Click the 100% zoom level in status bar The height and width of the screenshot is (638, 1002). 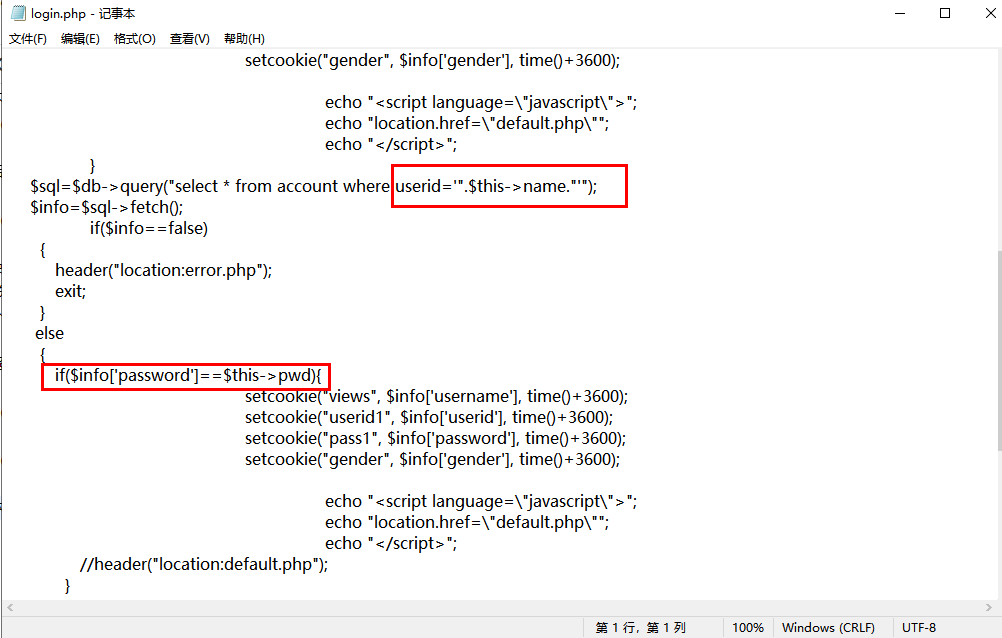coord(748,628)
